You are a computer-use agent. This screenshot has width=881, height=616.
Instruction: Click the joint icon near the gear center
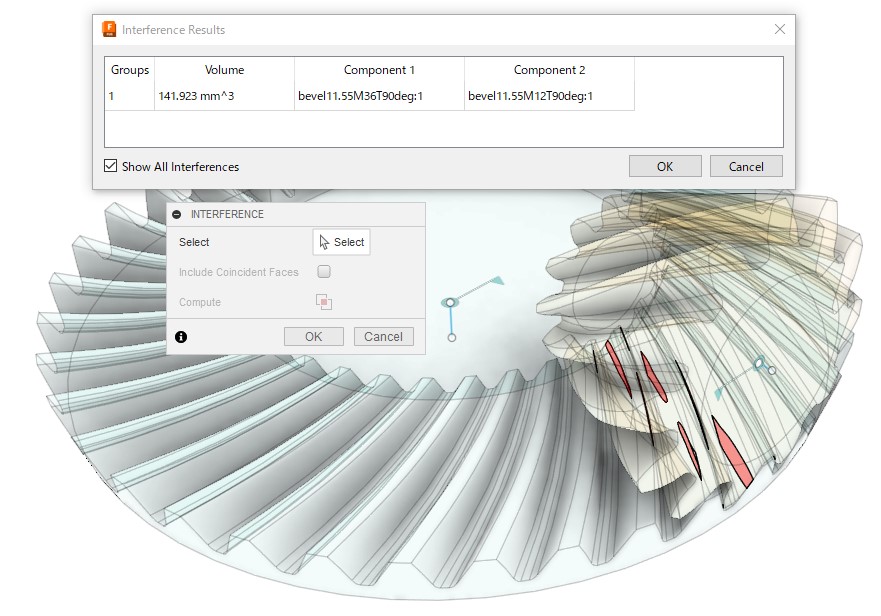pos(451,302)
